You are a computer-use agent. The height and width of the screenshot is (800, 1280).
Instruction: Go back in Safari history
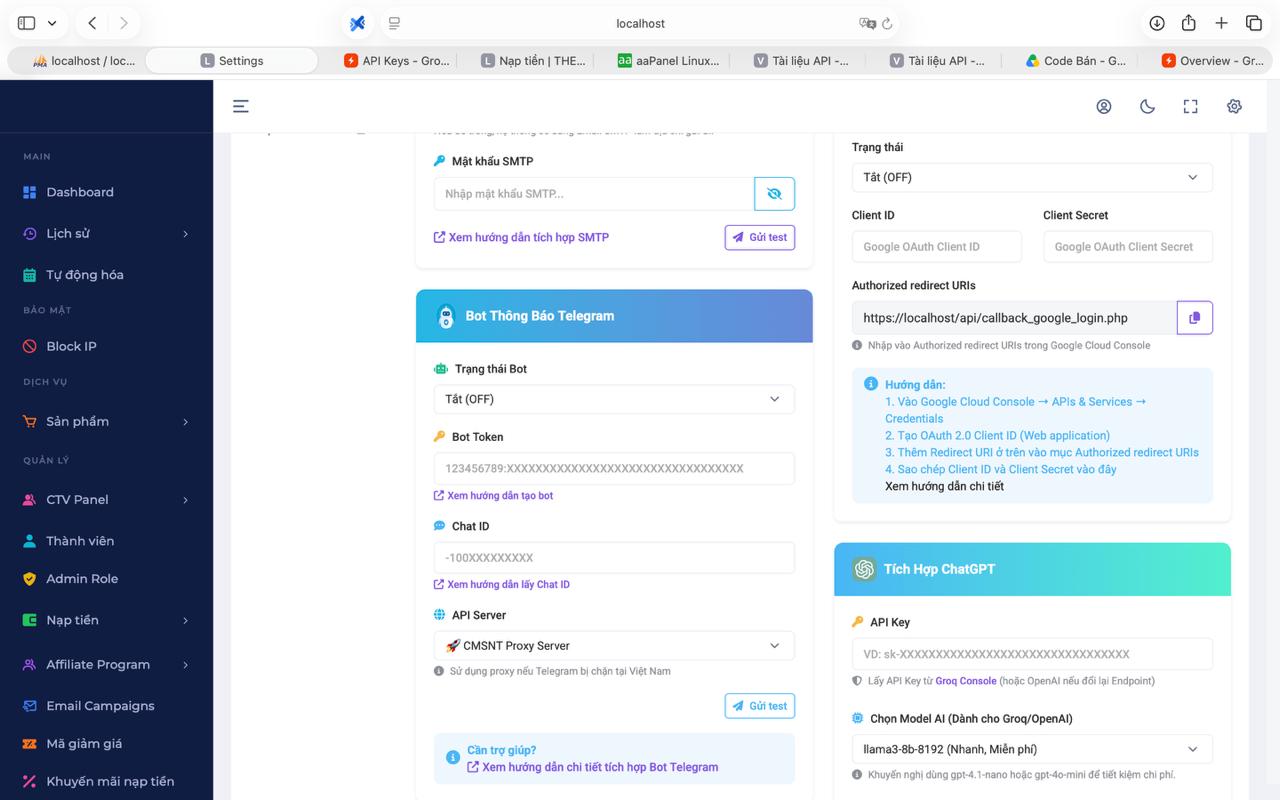tap(92, 23)
